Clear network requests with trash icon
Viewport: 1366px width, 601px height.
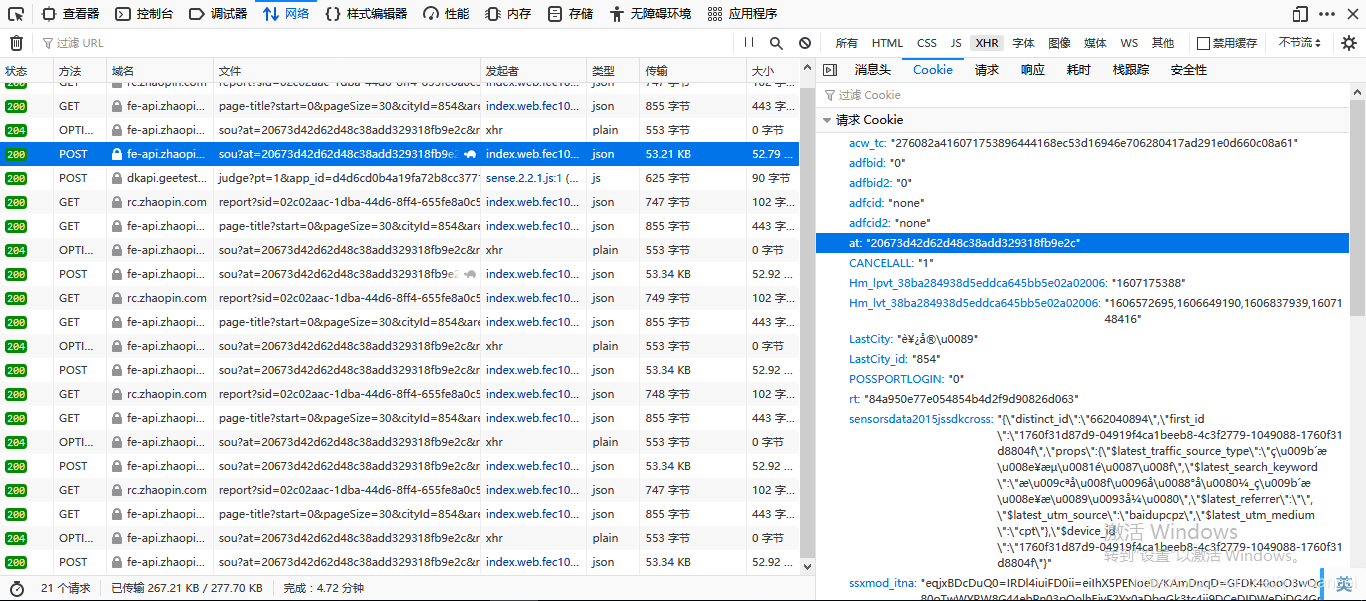point(16,43)
